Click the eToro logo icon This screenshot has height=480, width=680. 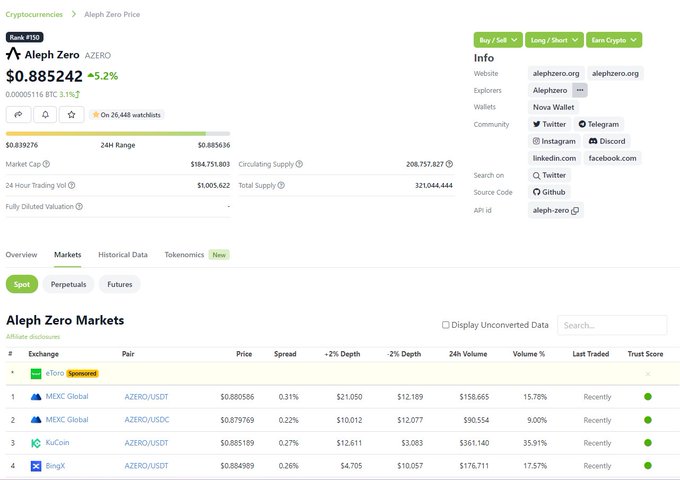point(36,373)
